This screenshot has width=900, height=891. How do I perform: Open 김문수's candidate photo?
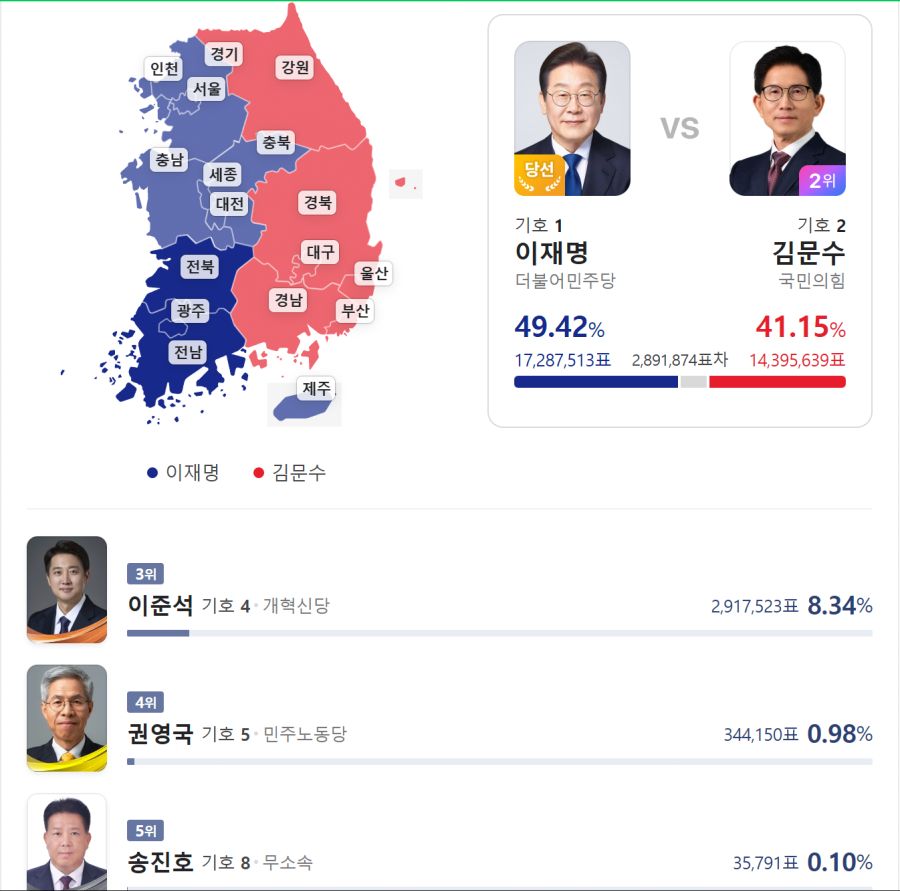[x=787, y=104]
